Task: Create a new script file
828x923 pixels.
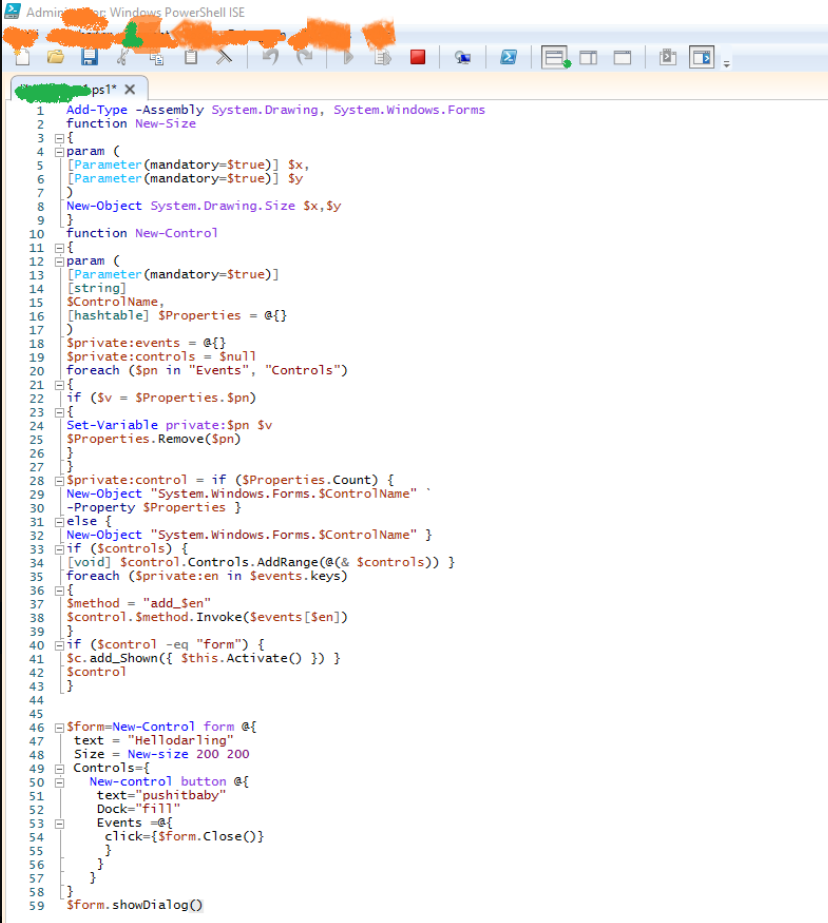Action: [22, 57]
